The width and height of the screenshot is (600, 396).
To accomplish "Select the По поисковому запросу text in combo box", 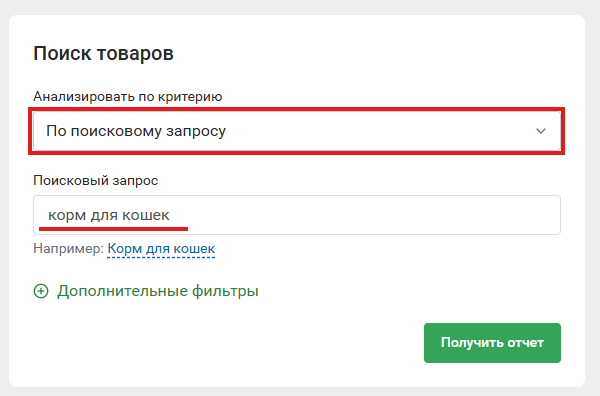I will [x=136, y=131].
